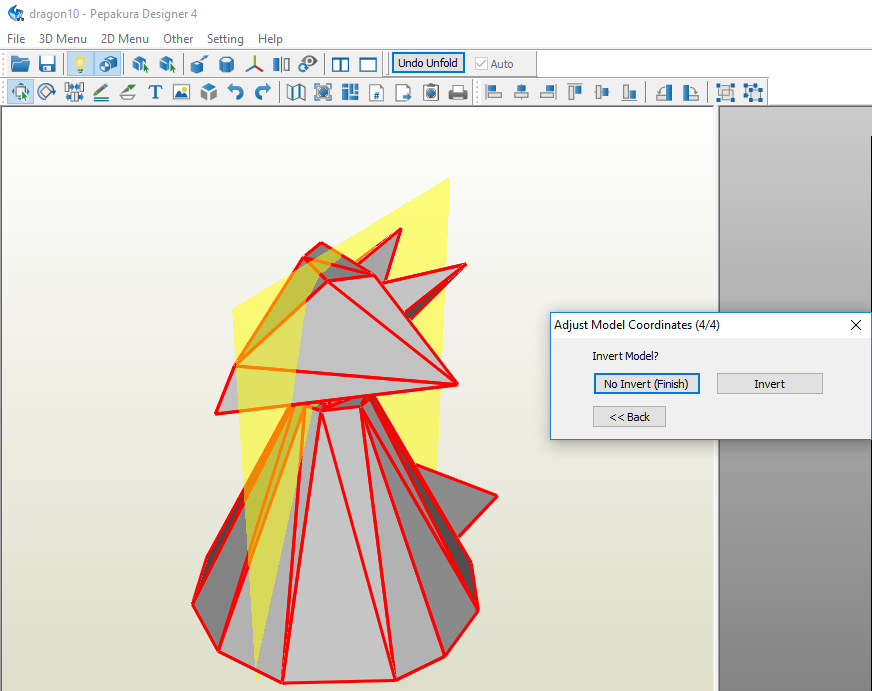872x691 pixels.
Task: Click the redo arrow icon
Action: [262, 93]
